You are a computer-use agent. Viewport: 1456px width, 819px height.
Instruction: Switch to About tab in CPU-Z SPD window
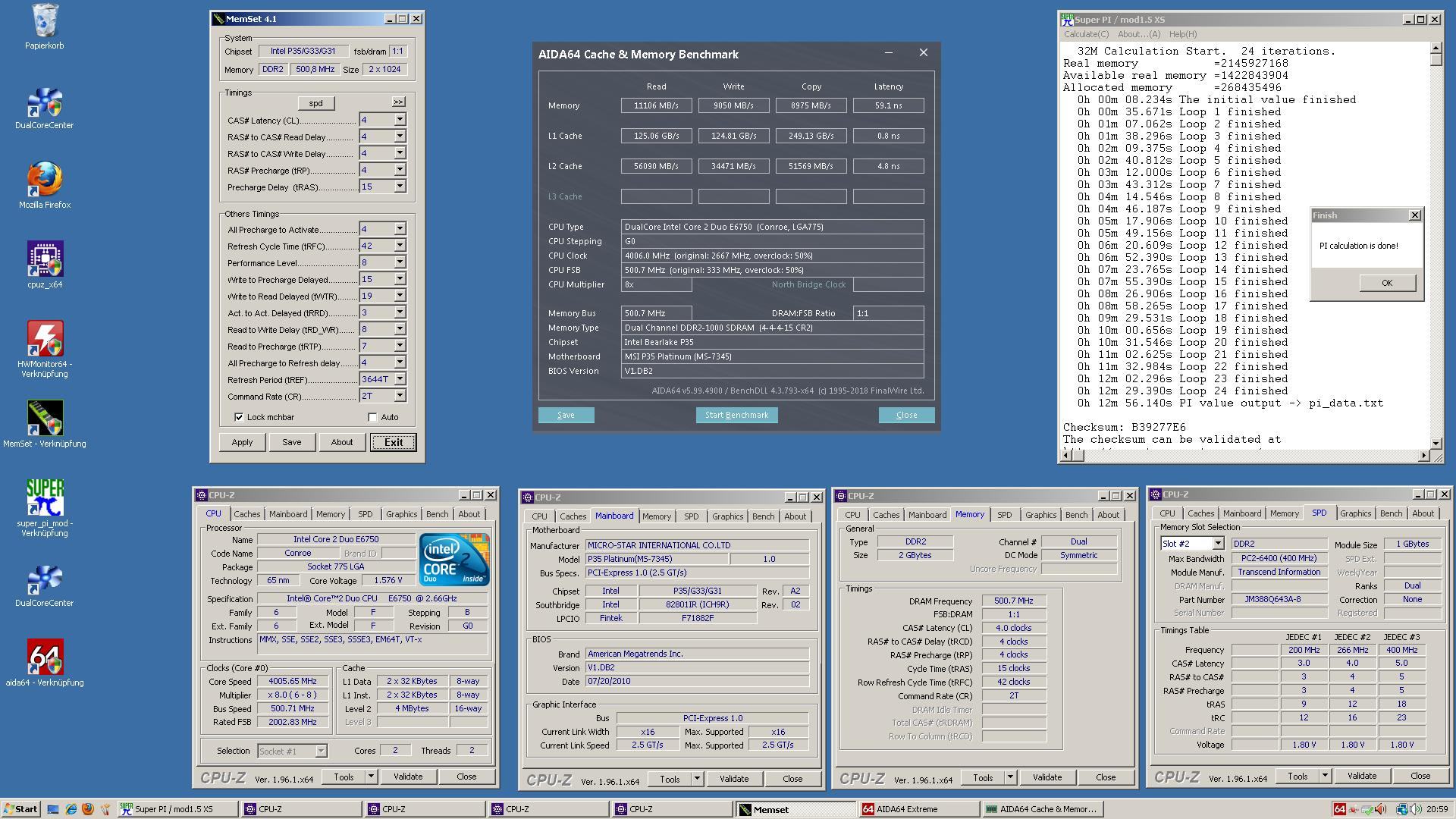1423,513
